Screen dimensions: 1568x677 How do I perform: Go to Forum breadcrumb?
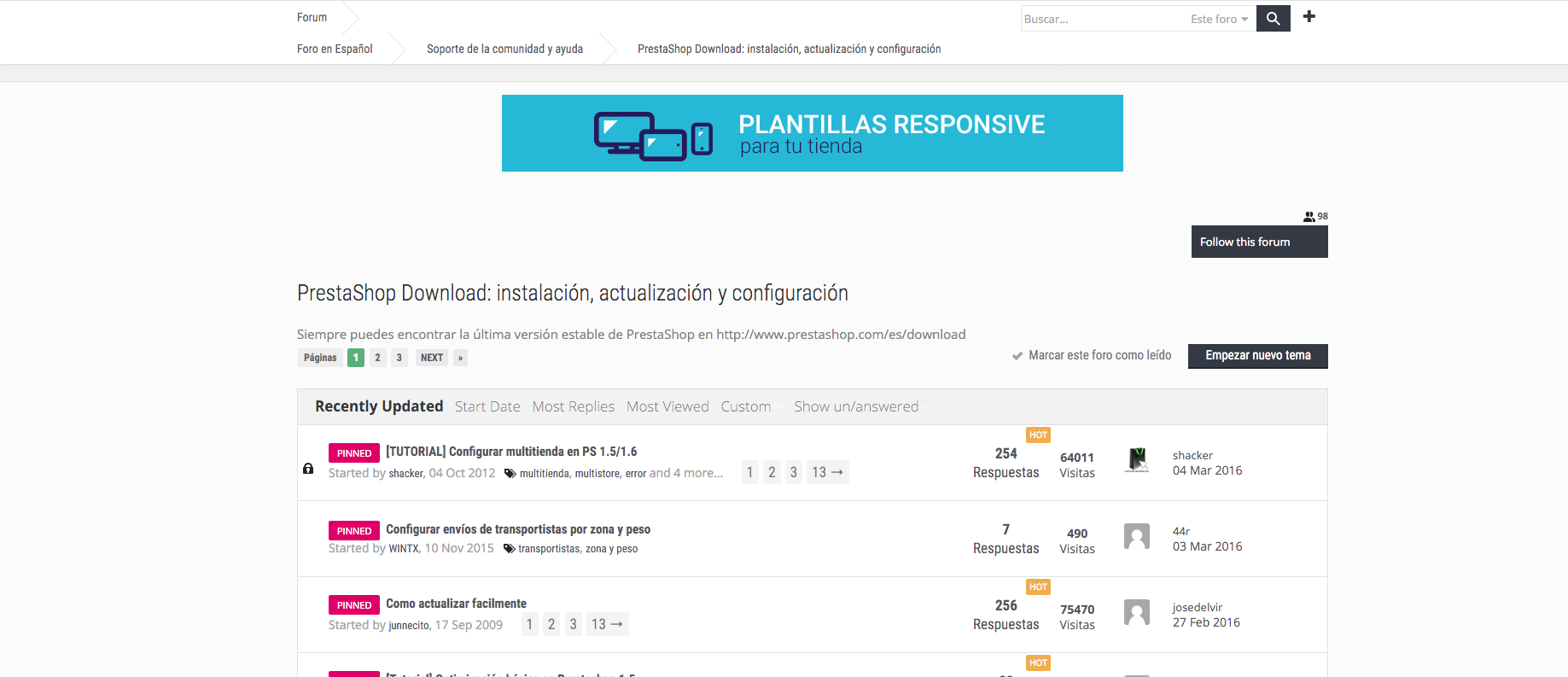(x=312, y=17)
